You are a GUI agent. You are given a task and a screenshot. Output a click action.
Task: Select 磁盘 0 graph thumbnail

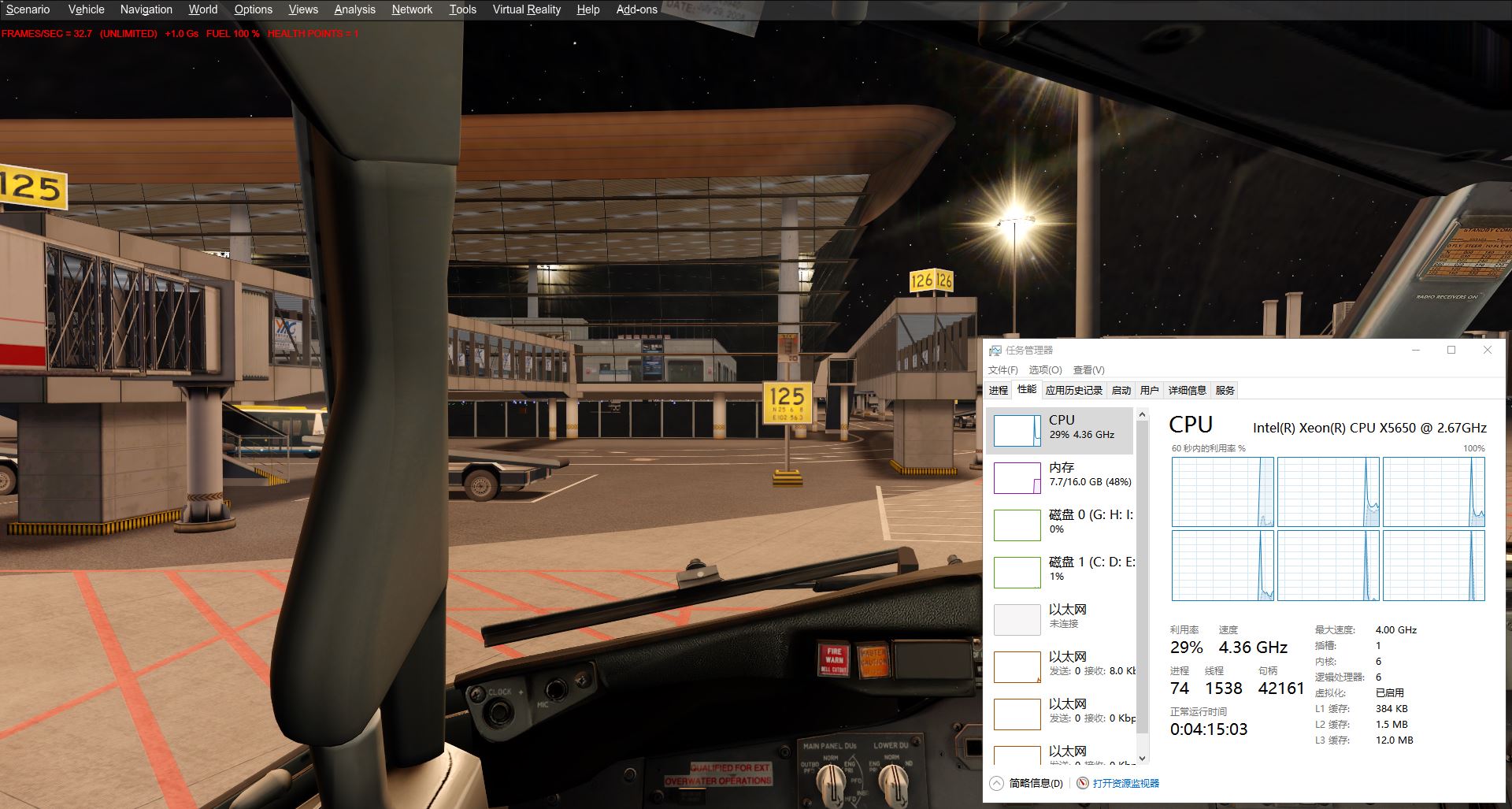point(1017,525)
